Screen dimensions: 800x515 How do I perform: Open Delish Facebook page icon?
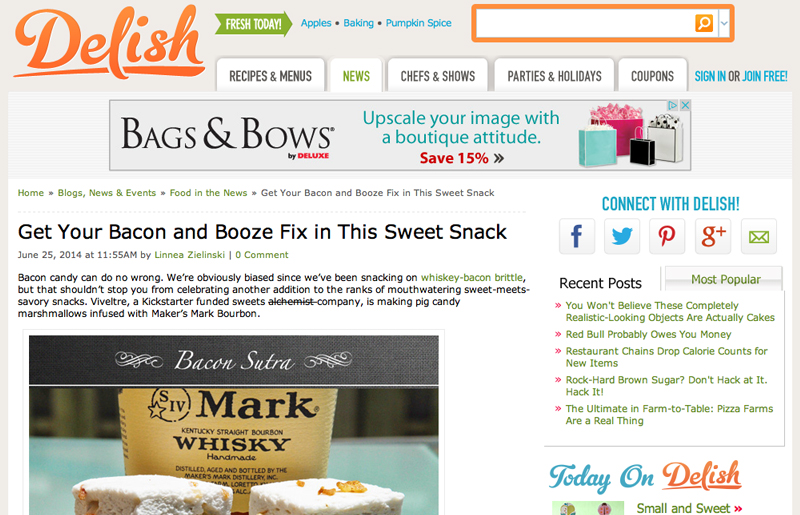pos(577,236)
